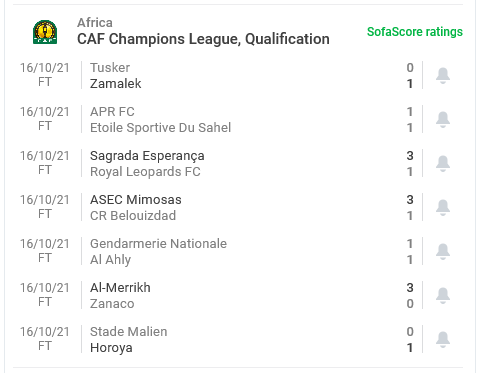The width and height of the screenshot is (477, 373).
Task: Select Royal Leopards FC team name
Action: pyautogui.click(x=145, y=172)
